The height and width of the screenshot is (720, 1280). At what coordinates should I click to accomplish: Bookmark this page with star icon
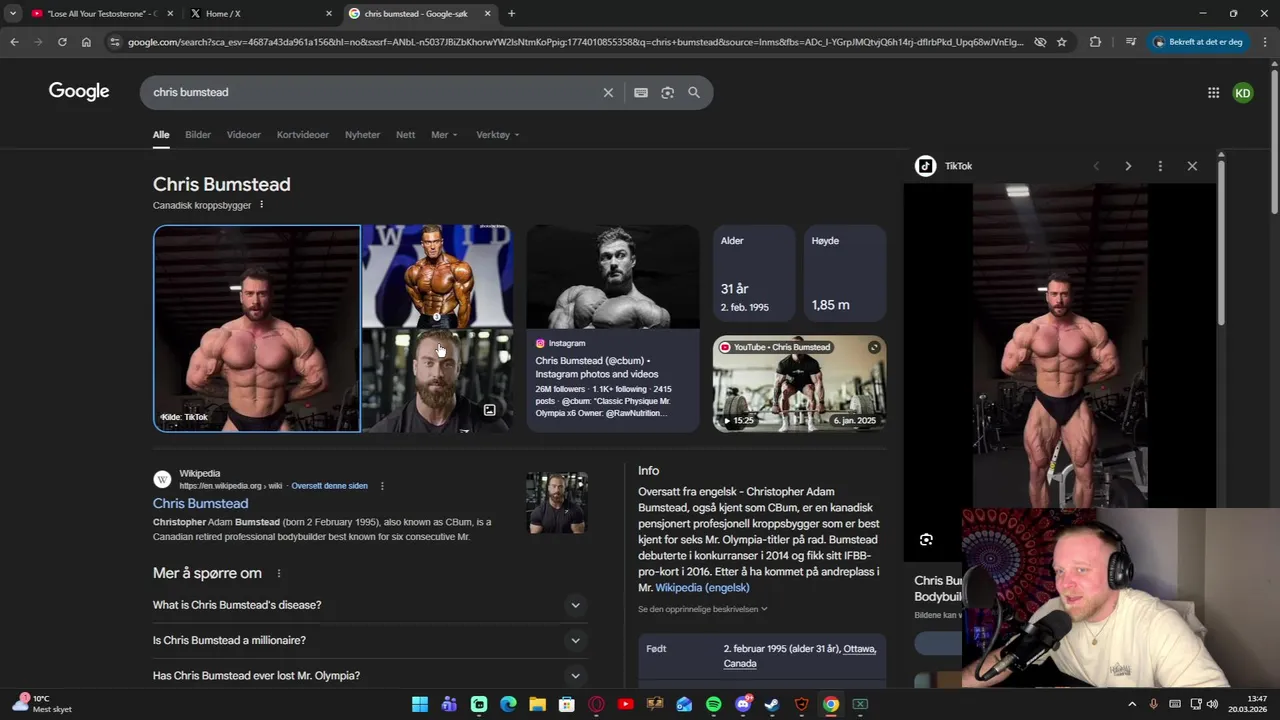[x=1061, y=42]
